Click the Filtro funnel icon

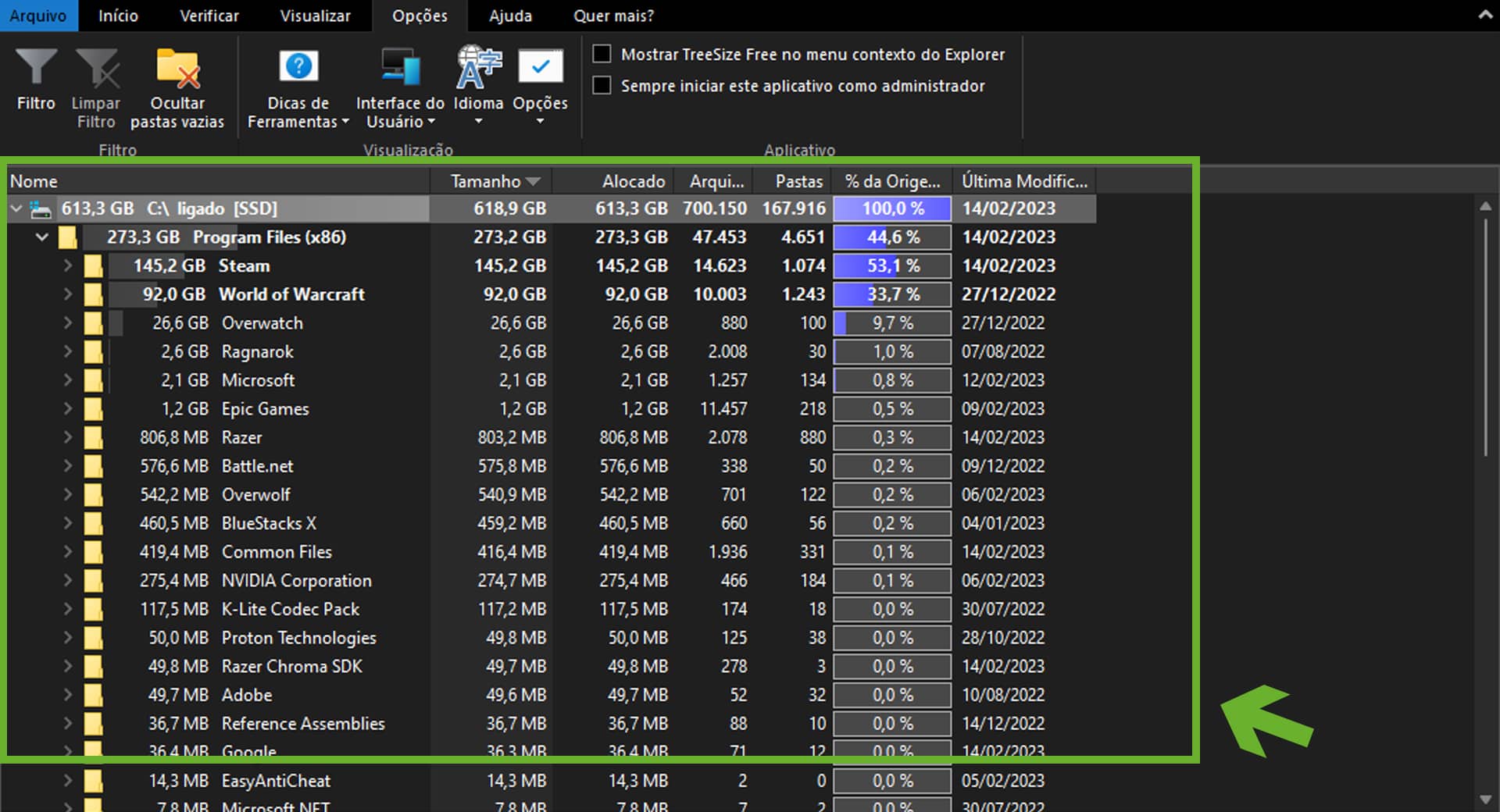[36, 67]
